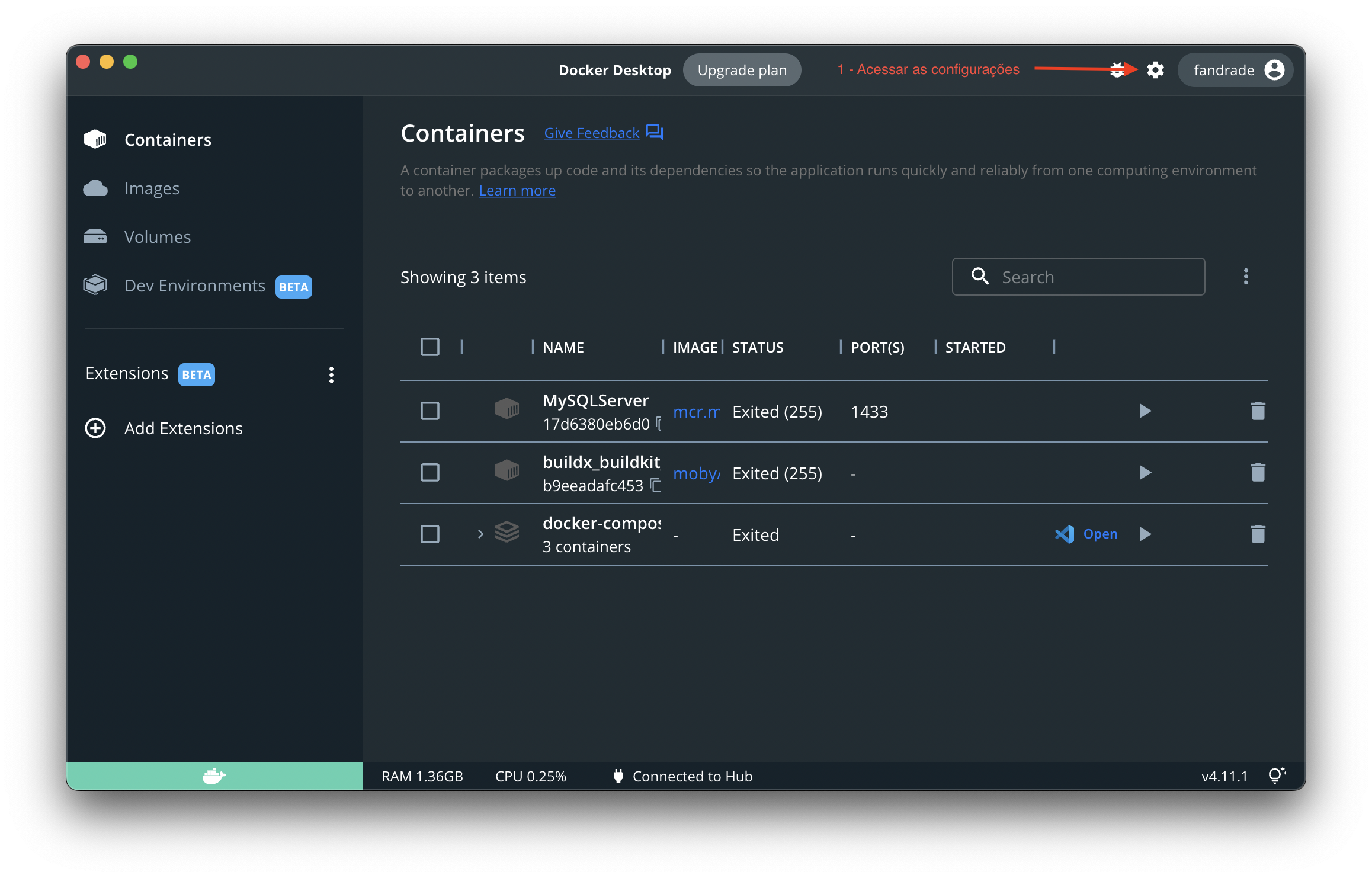Start the docker-compose stack
This screenshot has width=1372, height=878.
point(1145,534)
